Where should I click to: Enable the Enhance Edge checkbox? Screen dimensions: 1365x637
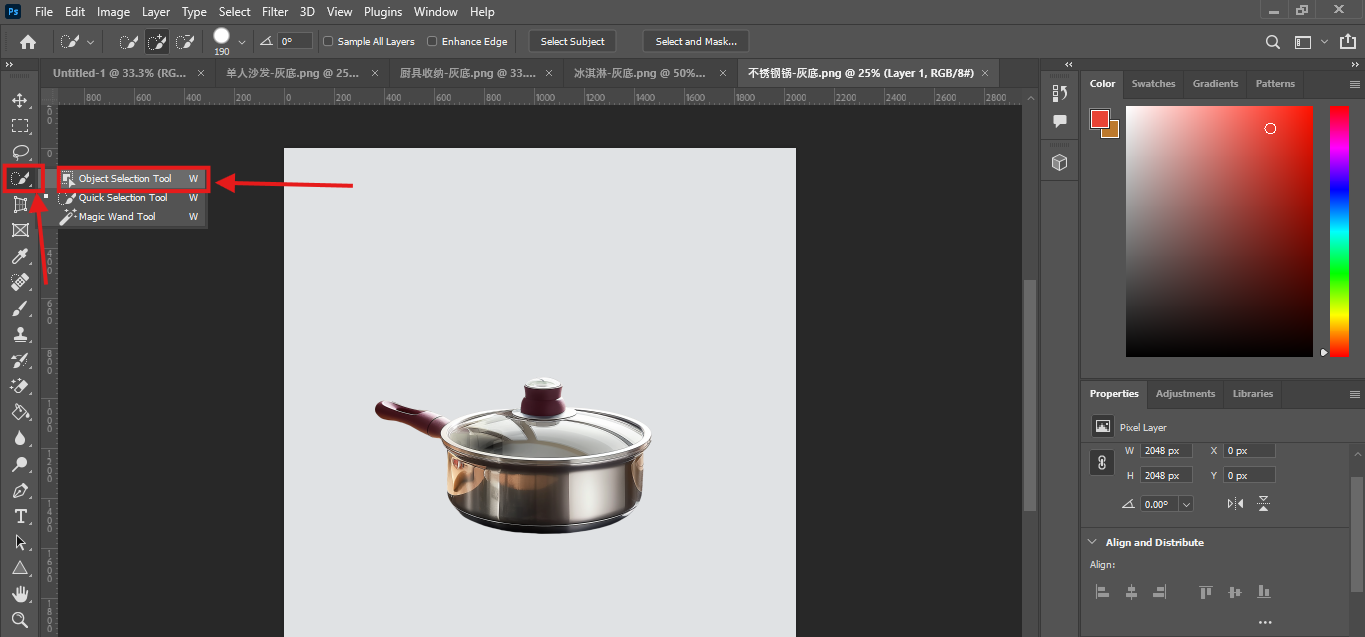(432, 42)
